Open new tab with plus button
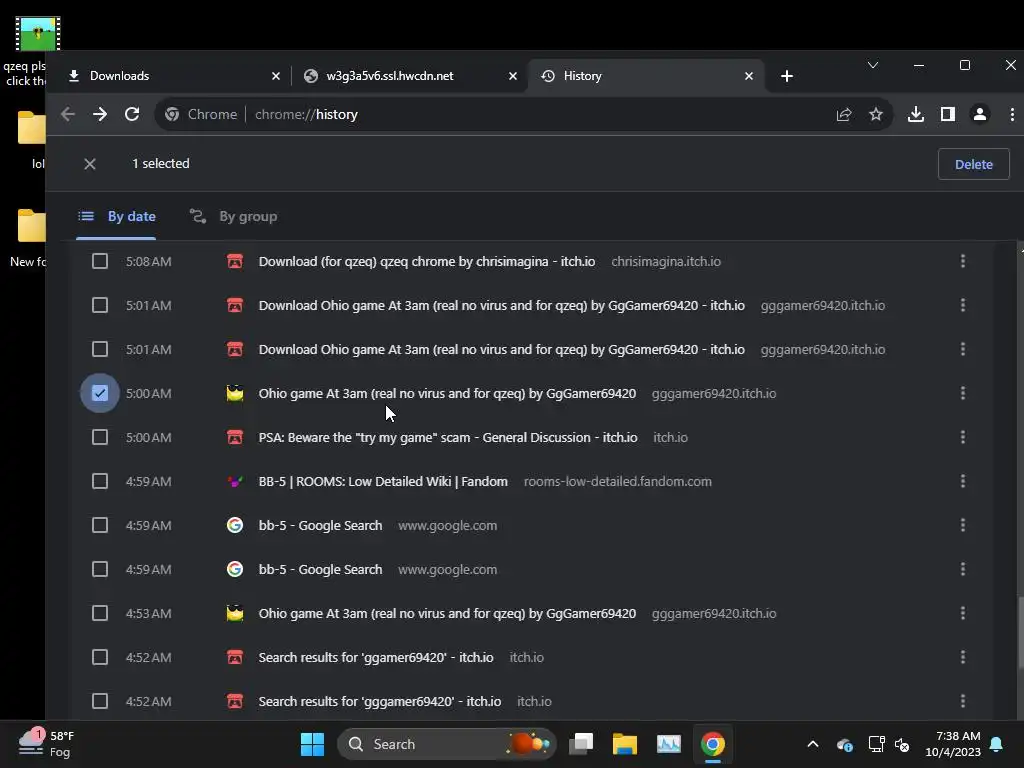 [x=787, y=76]
